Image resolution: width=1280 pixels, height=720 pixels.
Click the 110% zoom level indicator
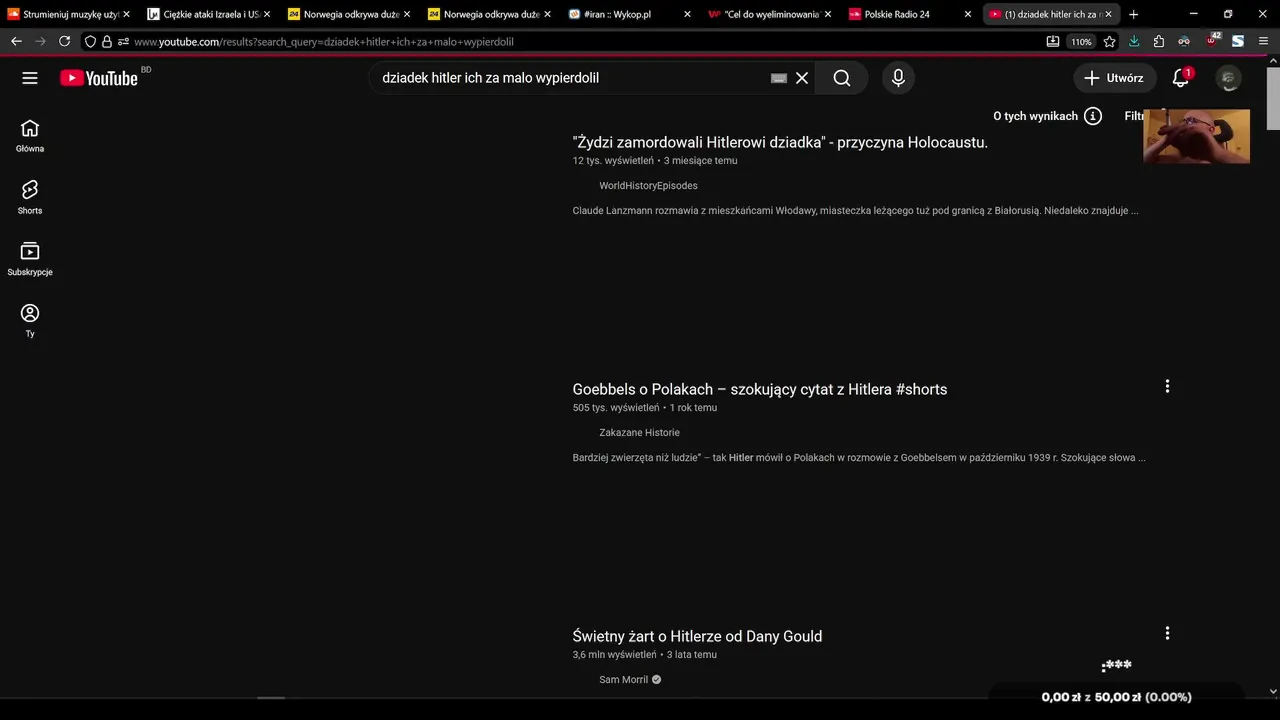1081,42
